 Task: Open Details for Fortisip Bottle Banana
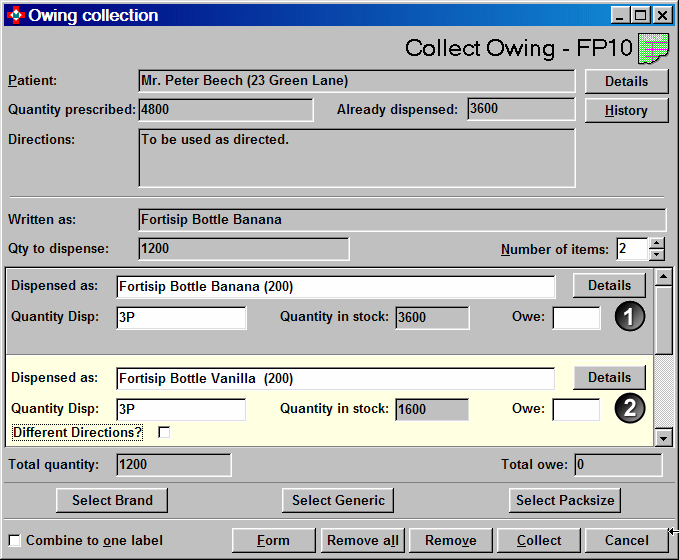click(x=609, y=285)
